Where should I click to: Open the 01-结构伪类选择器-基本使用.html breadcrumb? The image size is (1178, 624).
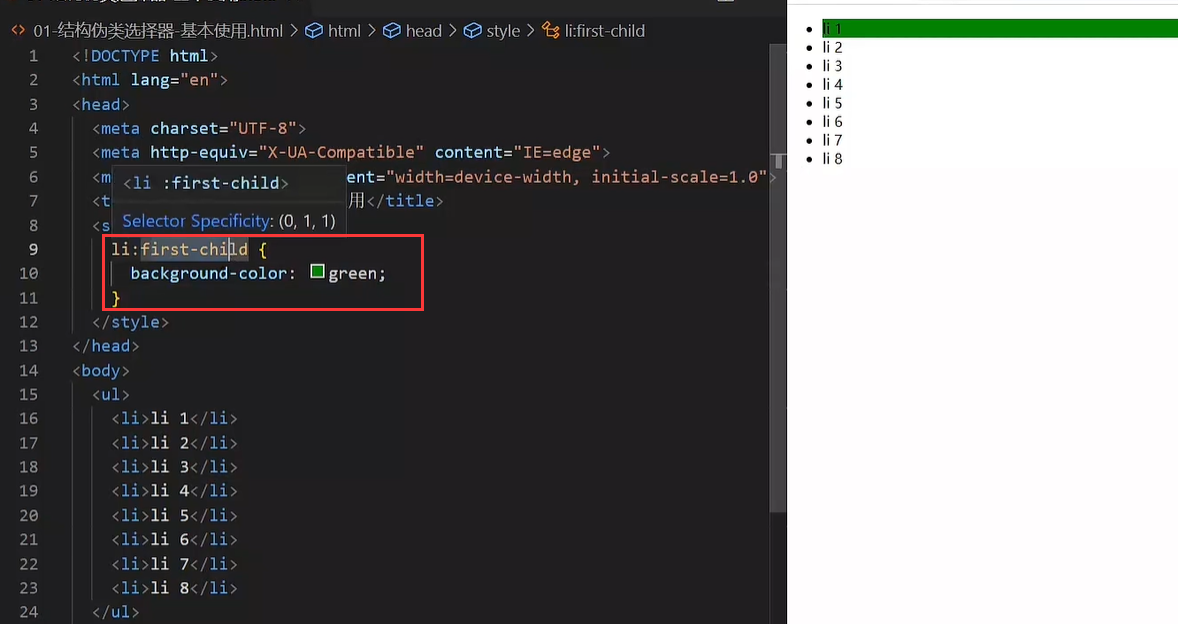tap(158, 31)
